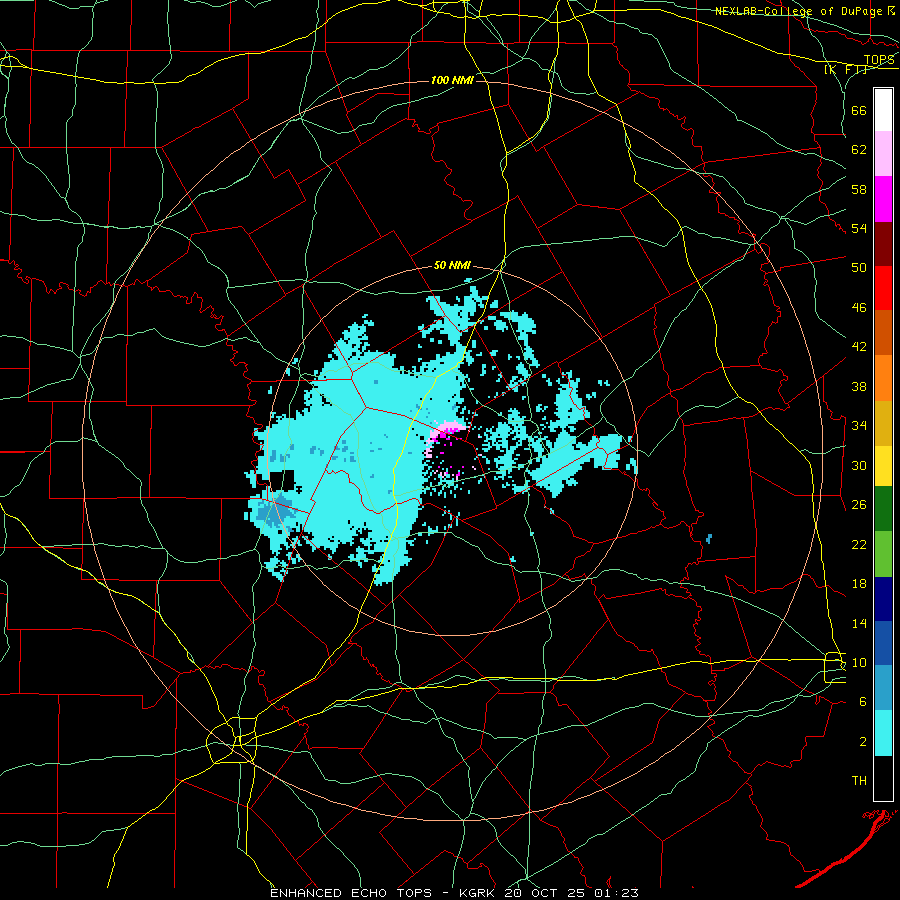Click the 26 value on the legend
The image size is (900, 900).
click(x=859, y=505)
